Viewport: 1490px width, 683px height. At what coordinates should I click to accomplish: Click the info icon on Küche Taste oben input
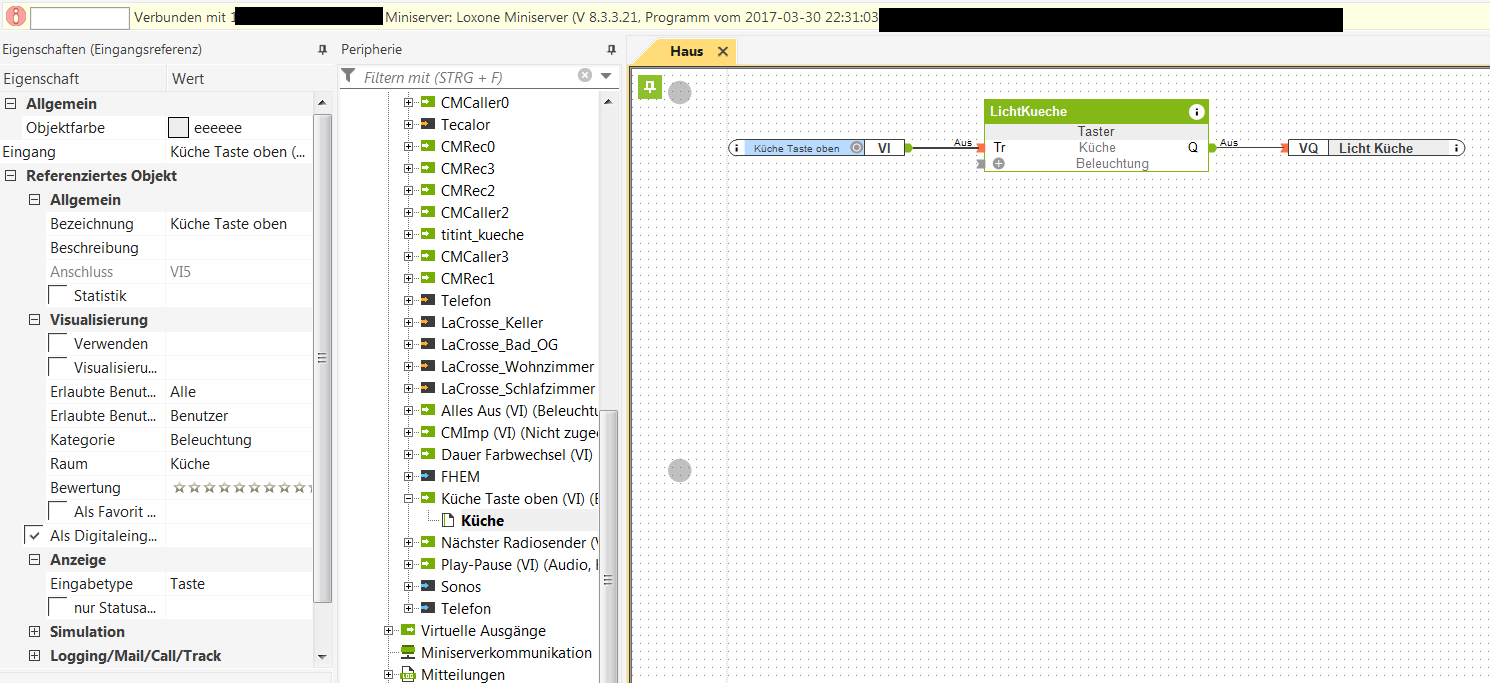click(x=737, y=148)
